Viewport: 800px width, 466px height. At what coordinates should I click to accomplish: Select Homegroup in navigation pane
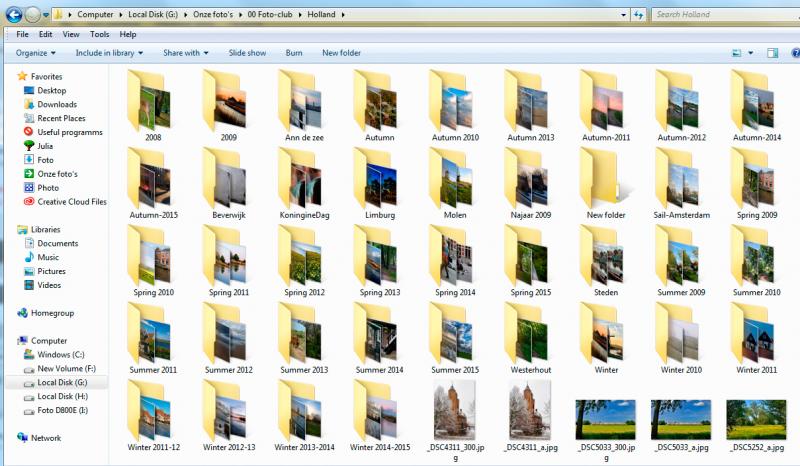coord(52,313)
